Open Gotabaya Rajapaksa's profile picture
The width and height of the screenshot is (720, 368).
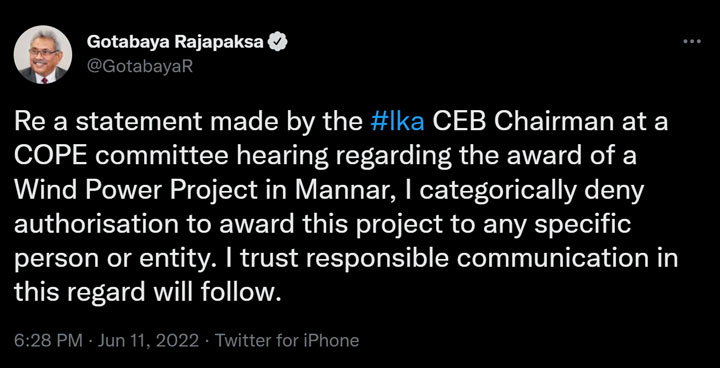point(43,55)
